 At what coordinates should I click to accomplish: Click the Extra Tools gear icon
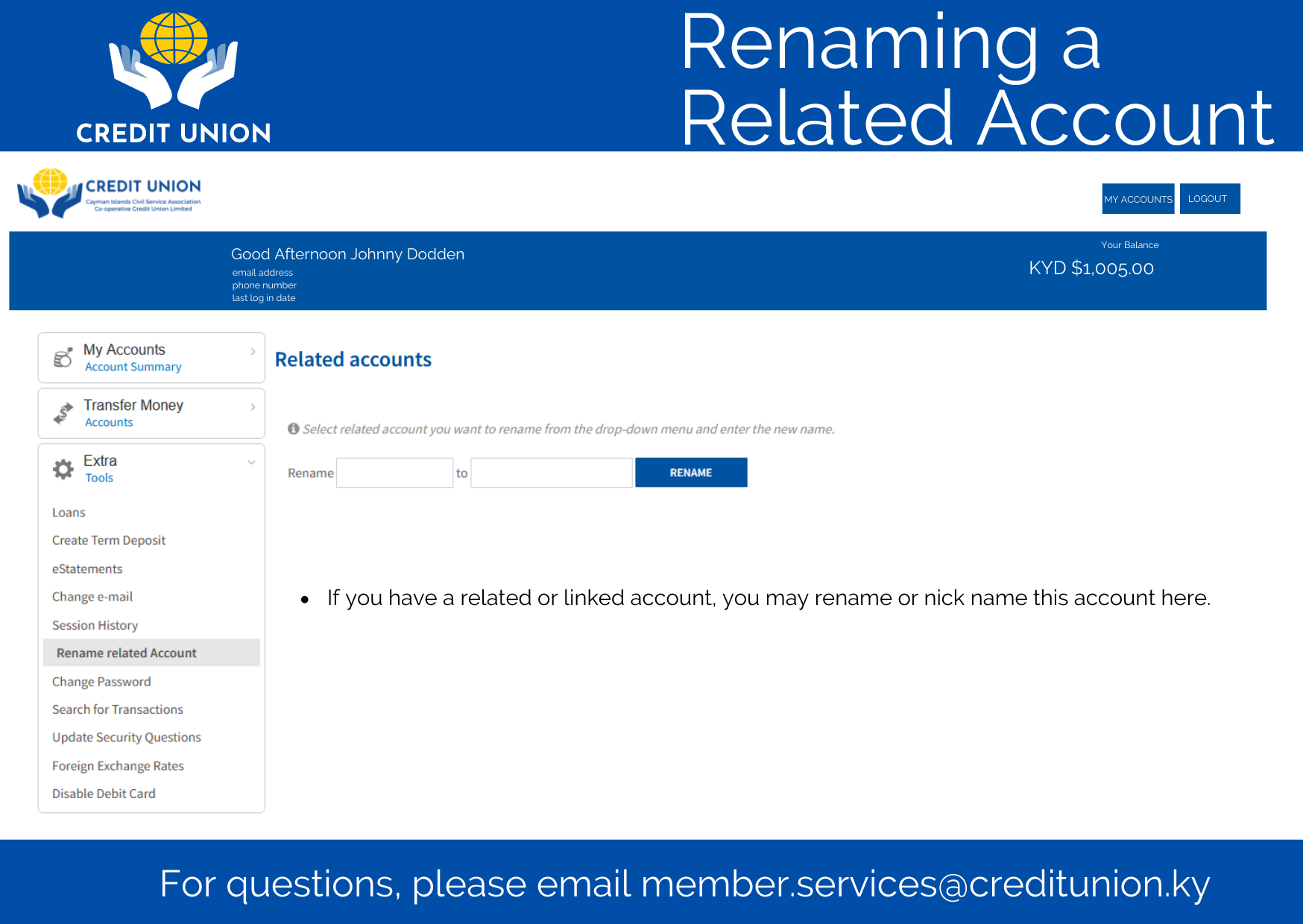(x=63, y=469)
